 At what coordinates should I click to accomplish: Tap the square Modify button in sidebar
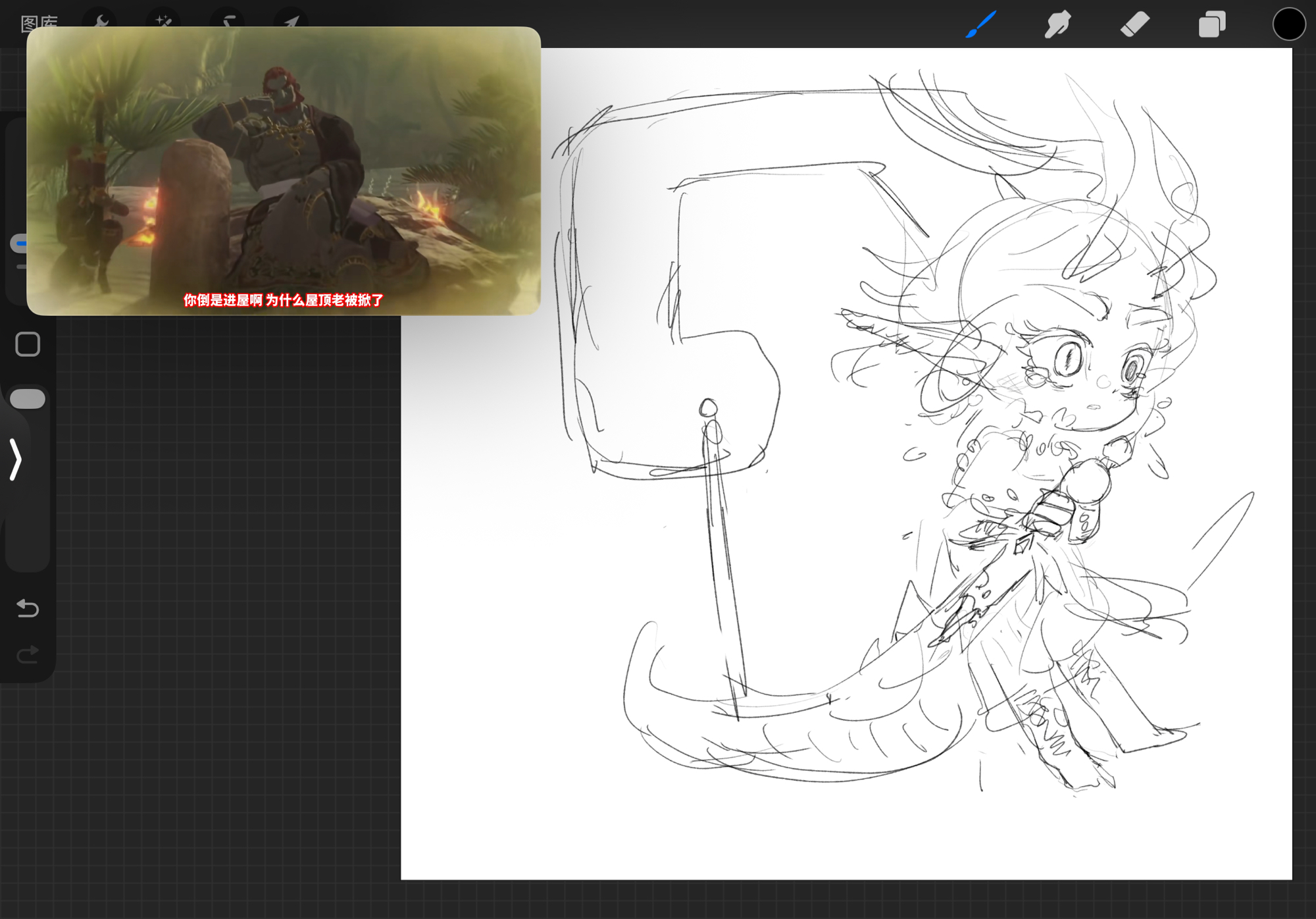pyautogui.click(x=28, y=344)
